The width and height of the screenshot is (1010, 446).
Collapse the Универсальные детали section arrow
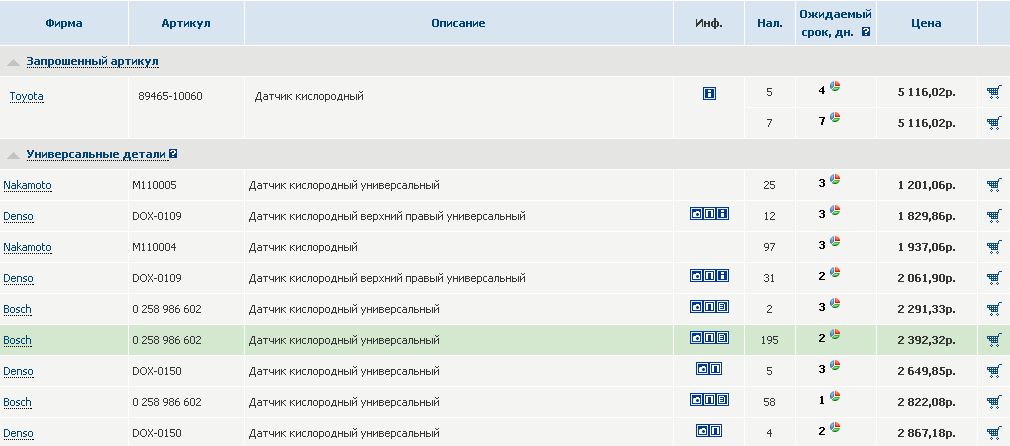[13, 155]
